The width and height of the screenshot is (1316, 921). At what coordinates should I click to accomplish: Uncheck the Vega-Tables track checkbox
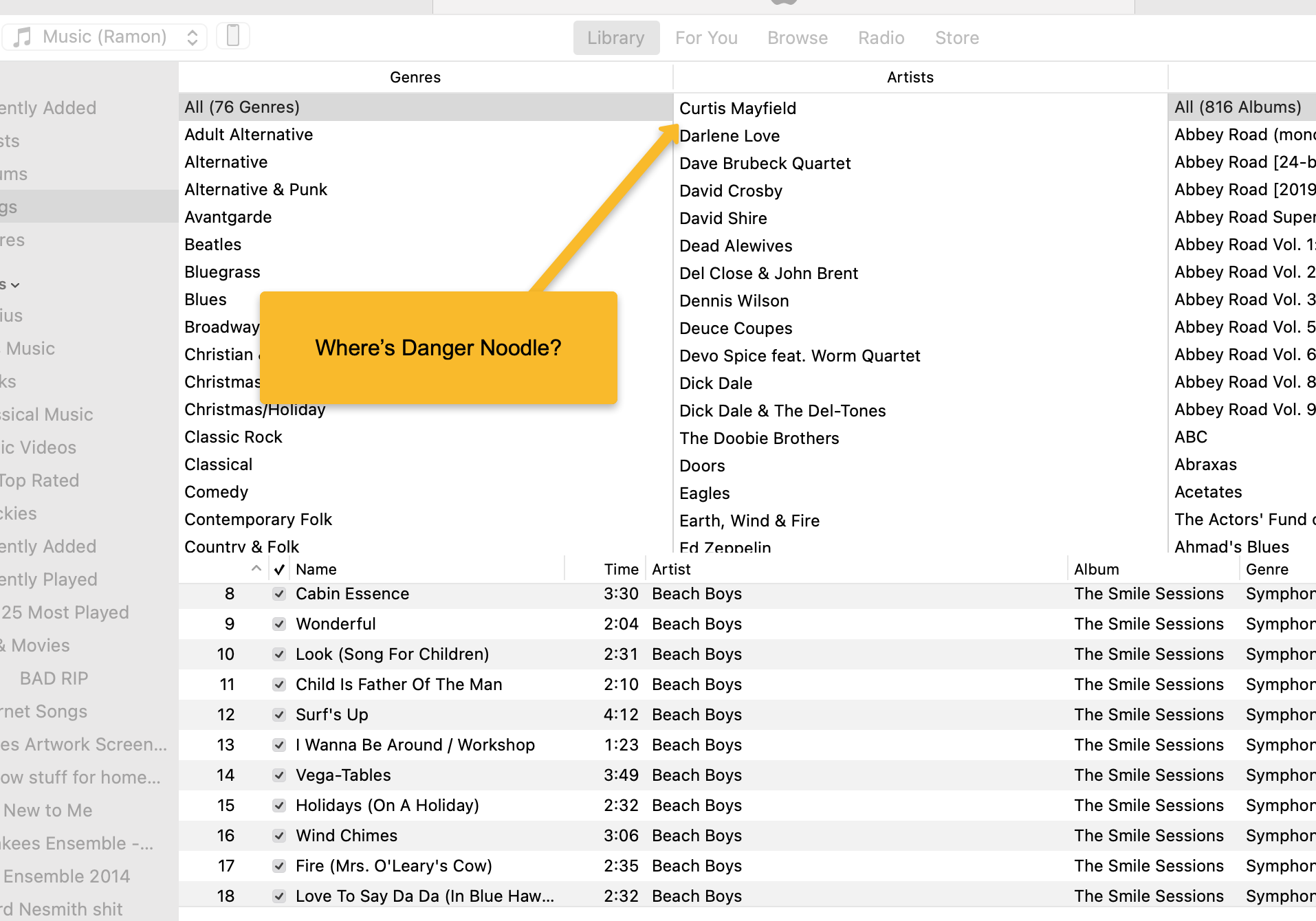[x=279, y=775]
